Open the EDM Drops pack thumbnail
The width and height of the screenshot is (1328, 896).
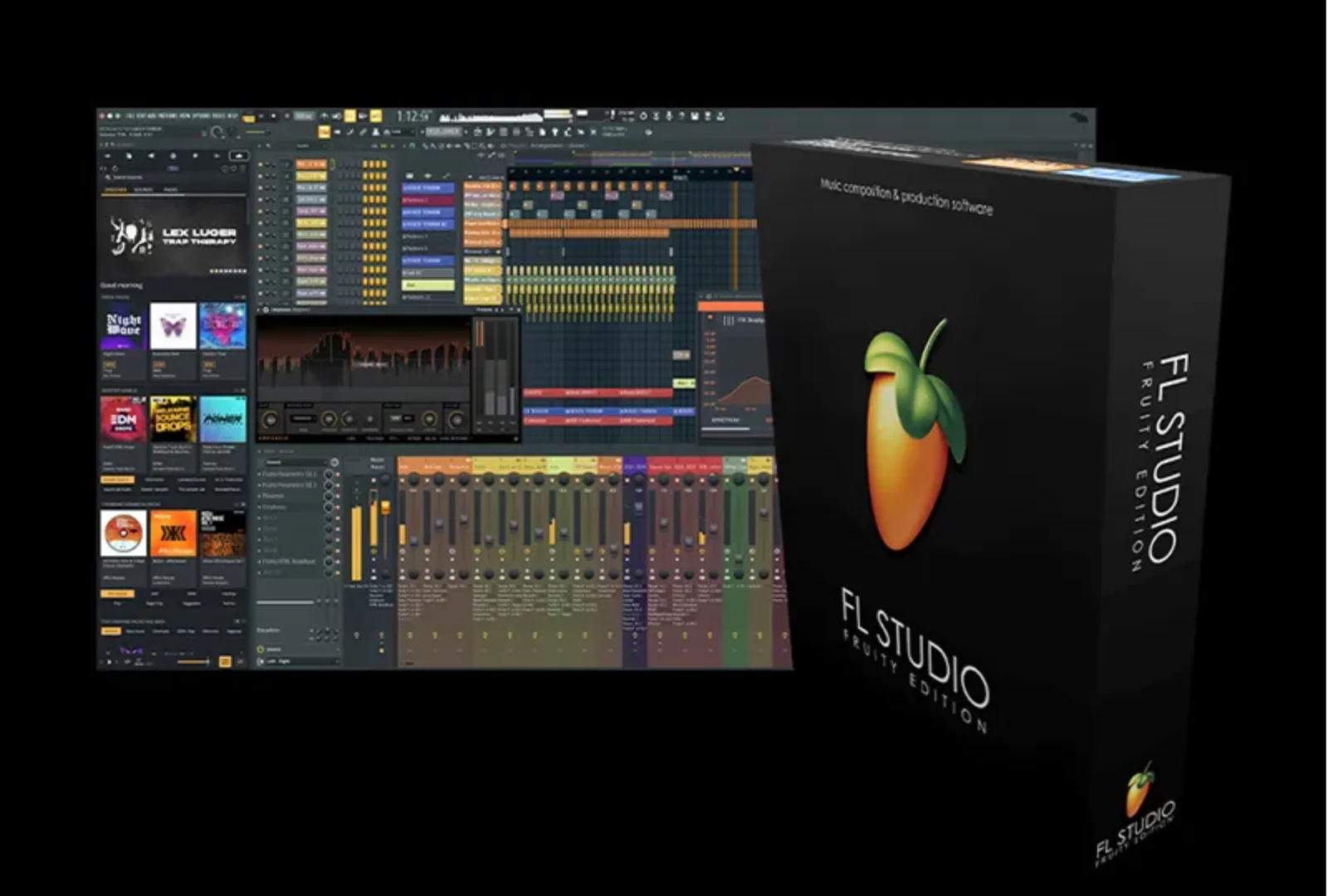tap(123, 419)
